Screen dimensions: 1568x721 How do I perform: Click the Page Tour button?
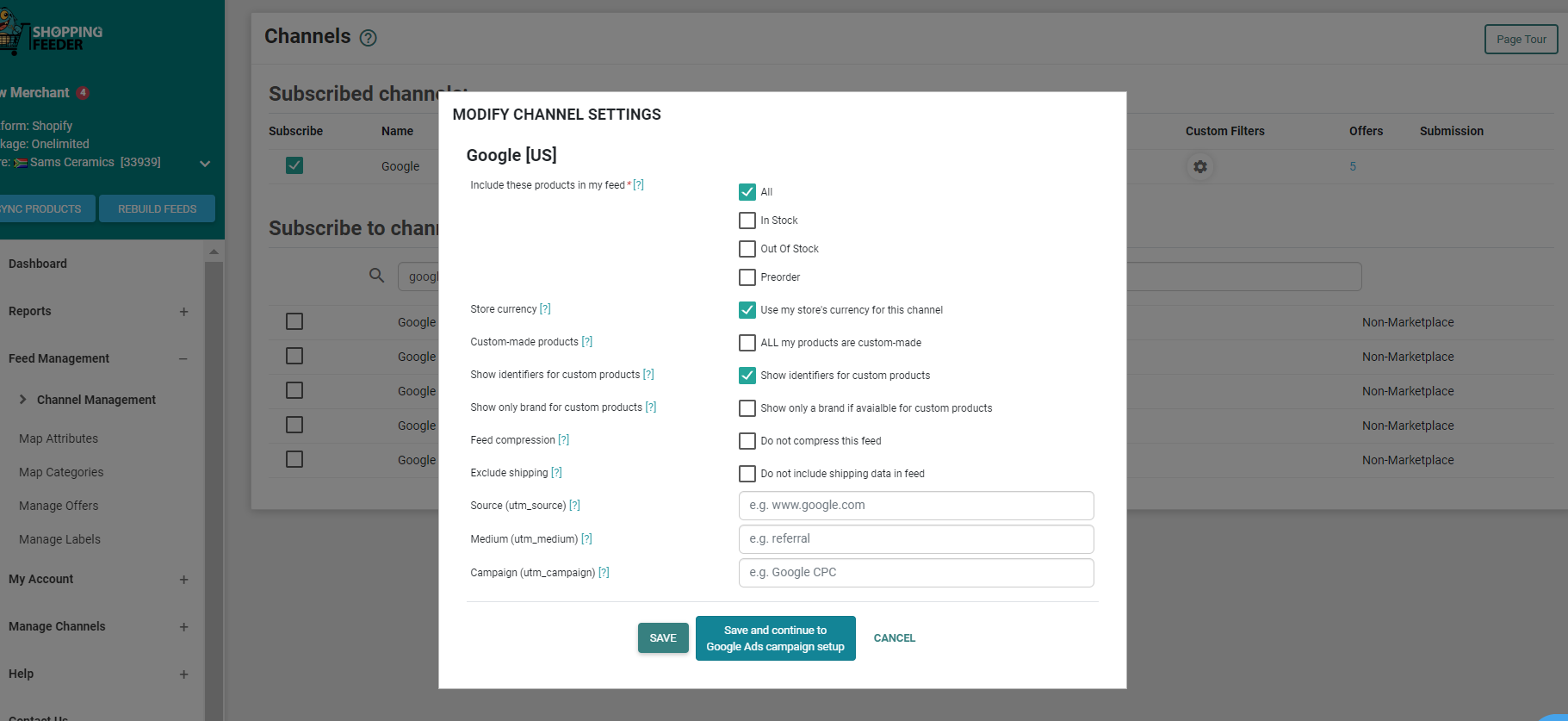(1522, 39)
